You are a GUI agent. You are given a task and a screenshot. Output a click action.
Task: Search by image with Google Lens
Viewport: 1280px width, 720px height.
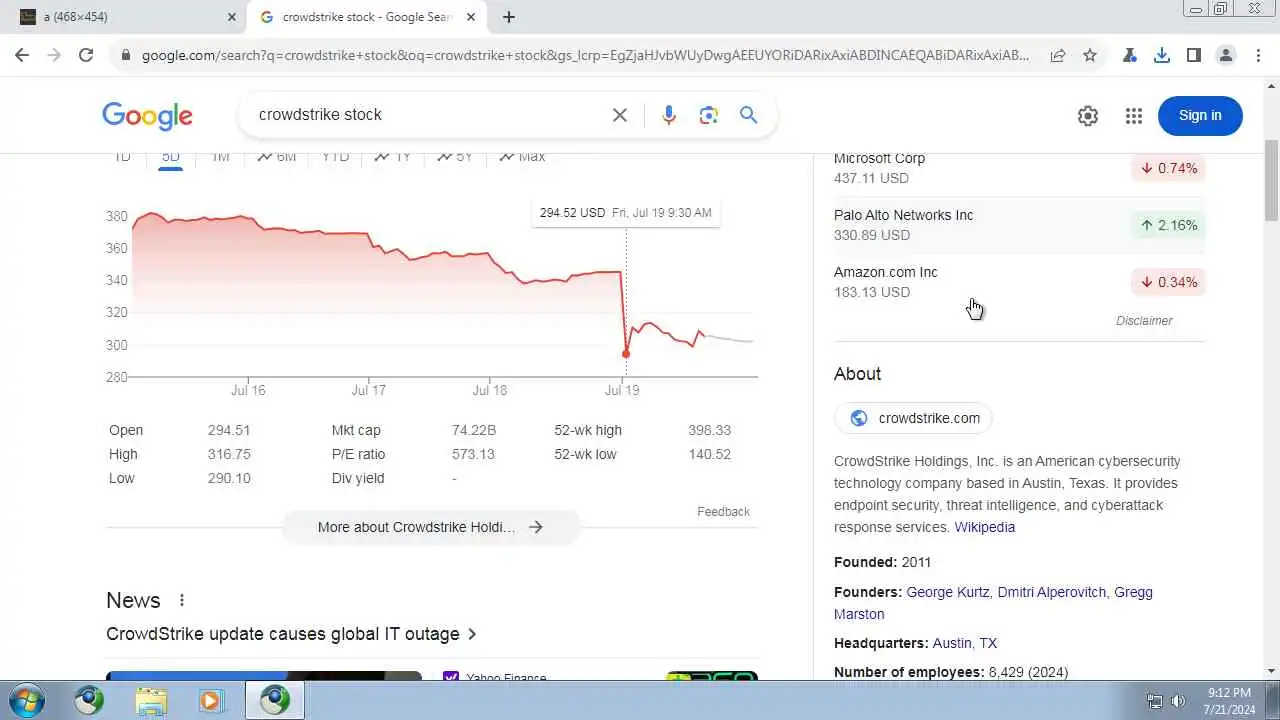(x=709, y=115)
